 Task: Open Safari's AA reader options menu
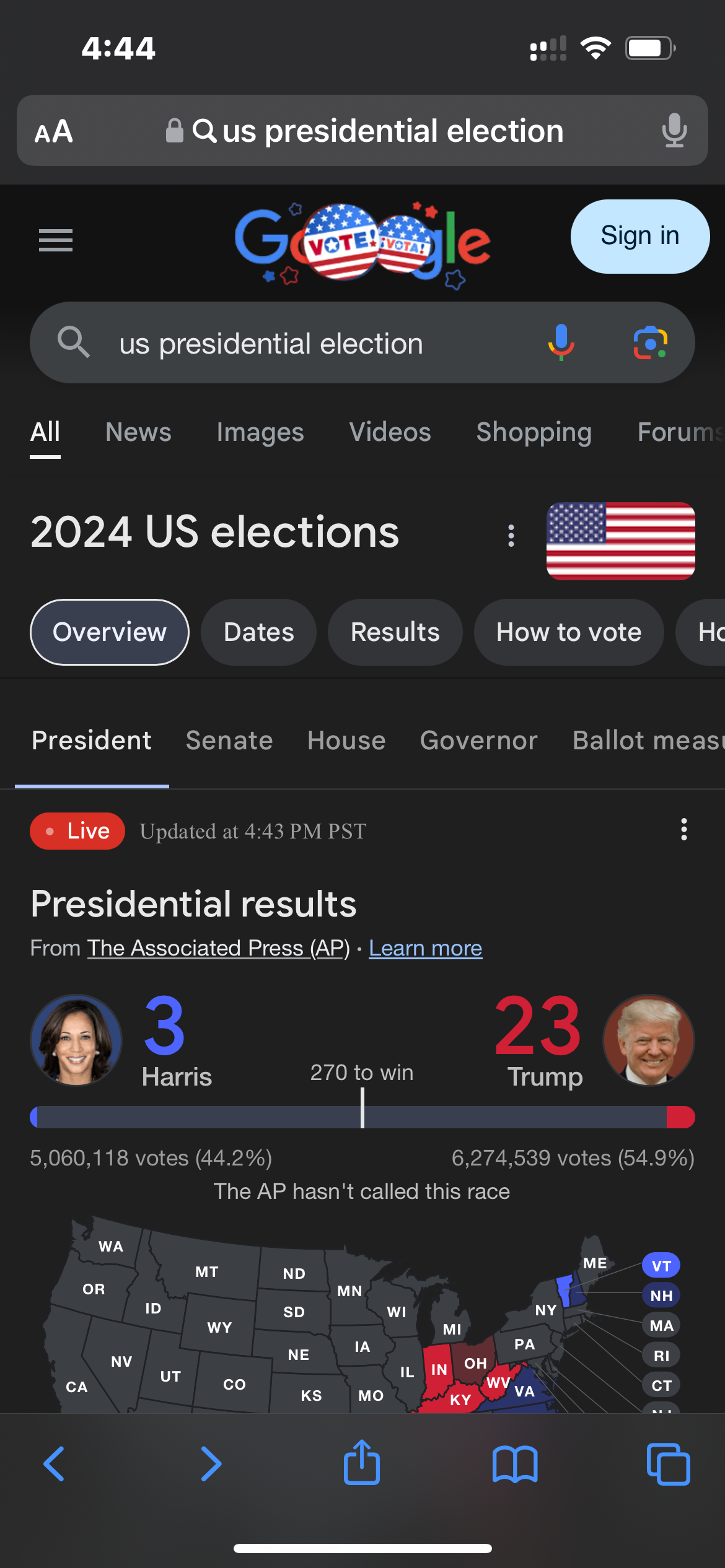[54, 131]
